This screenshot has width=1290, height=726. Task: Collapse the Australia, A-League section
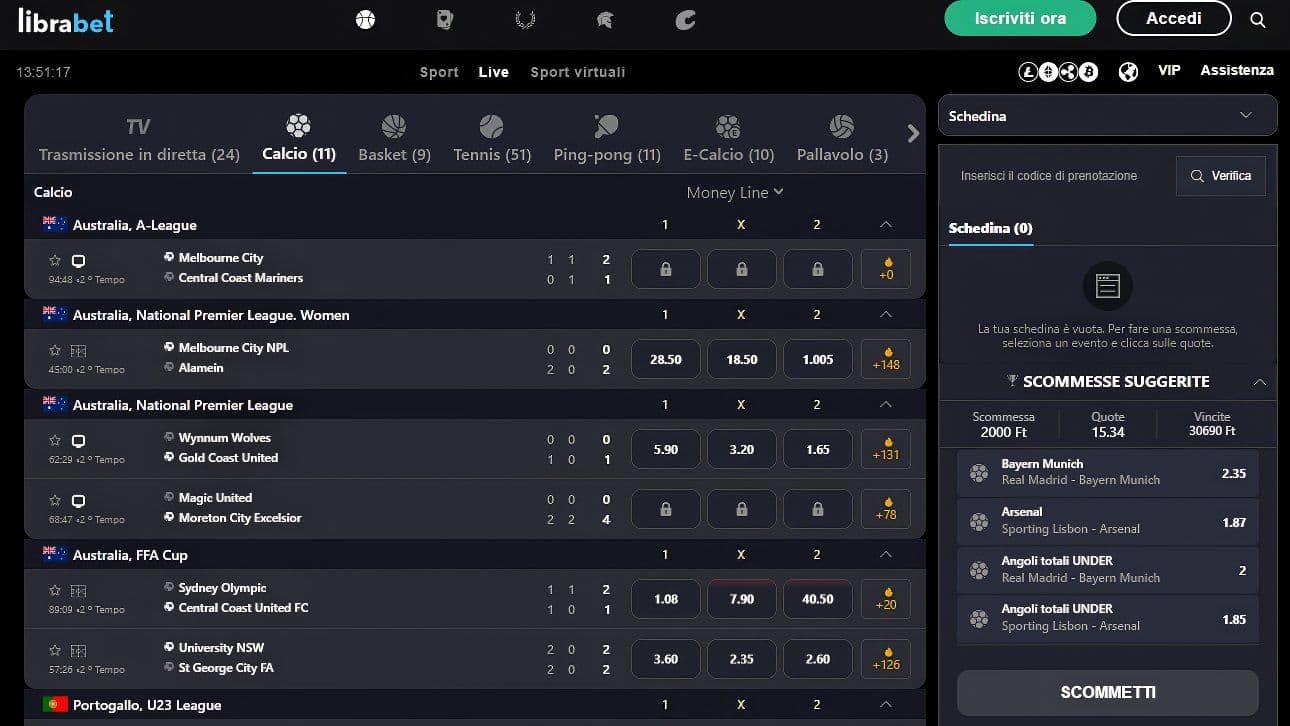(x=884, y=224)
